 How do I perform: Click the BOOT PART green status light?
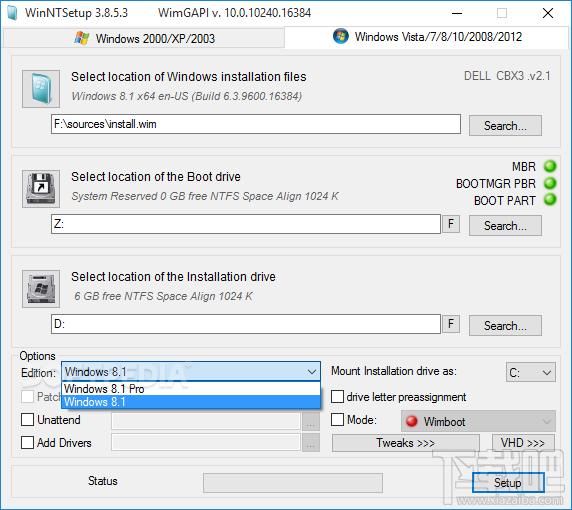550,200
